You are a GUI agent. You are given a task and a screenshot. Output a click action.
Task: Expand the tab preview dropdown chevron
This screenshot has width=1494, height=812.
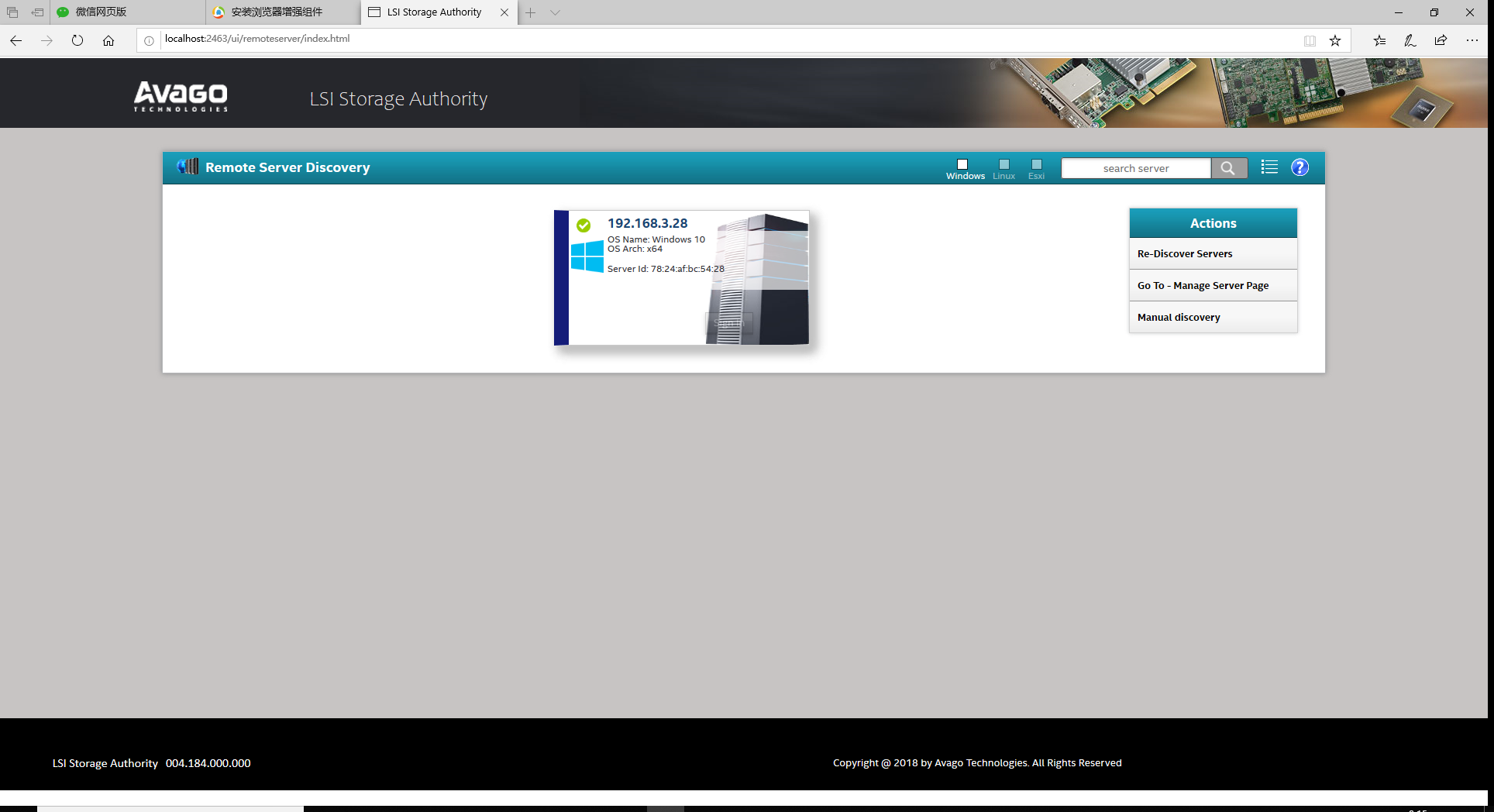pyautogui.click(x=555, y=12)
